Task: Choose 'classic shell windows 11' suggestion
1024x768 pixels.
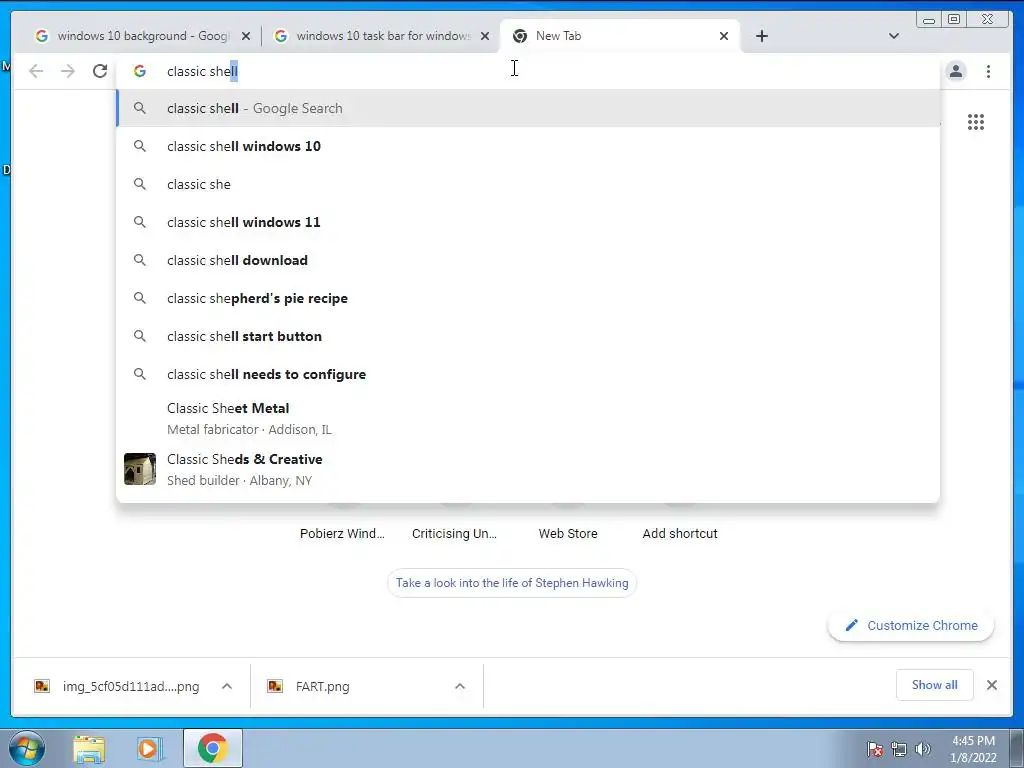Action: coord(528,222)
